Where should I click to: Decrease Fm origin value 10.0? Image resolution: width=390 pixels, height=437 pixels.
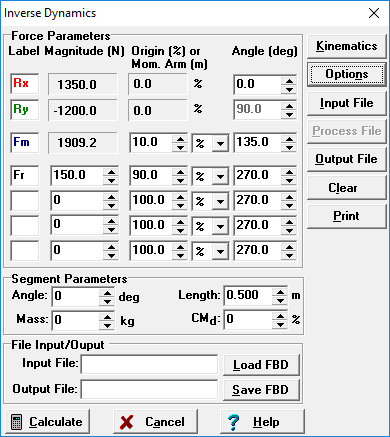coord(180,148)
